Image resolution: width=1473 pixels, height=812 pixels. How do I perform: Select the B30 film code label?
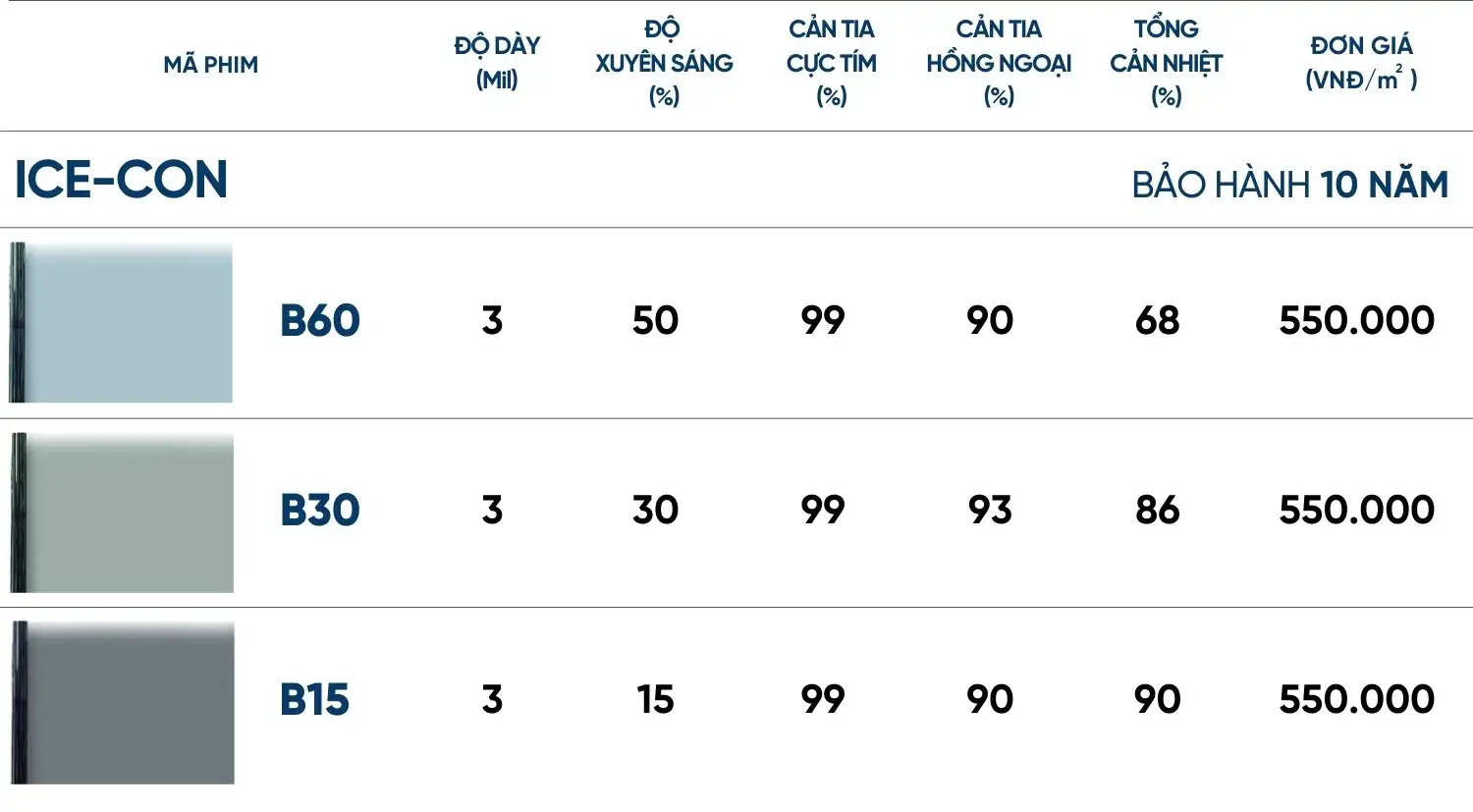(320, 511)
